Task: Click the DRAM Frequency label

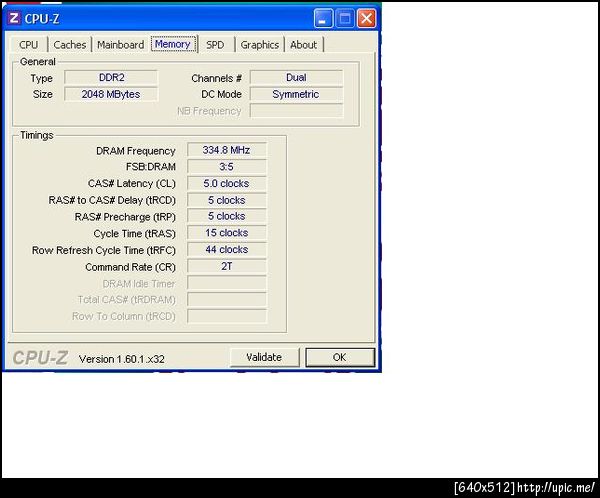Action: point(135,151)
